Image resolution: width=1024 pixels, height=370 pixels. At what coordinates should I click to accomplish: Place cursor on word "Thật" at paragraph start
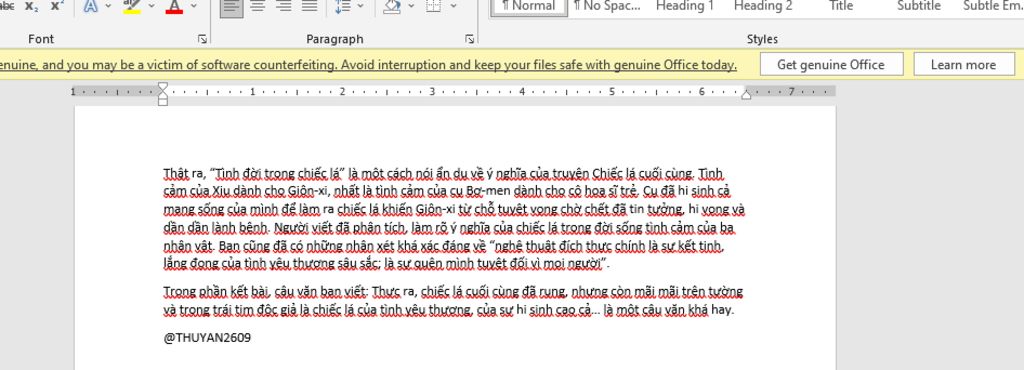coord(176,174)
